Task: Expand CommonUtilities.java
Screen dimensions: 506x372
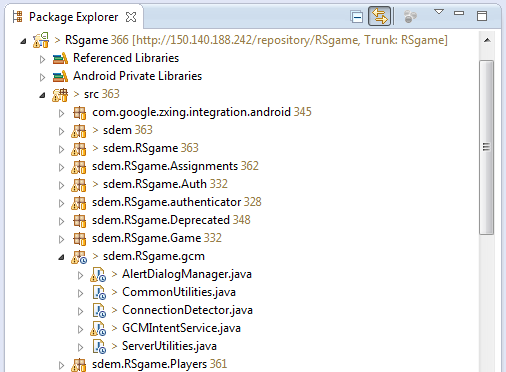Action: pyautogui.click(x=80, y=293)
